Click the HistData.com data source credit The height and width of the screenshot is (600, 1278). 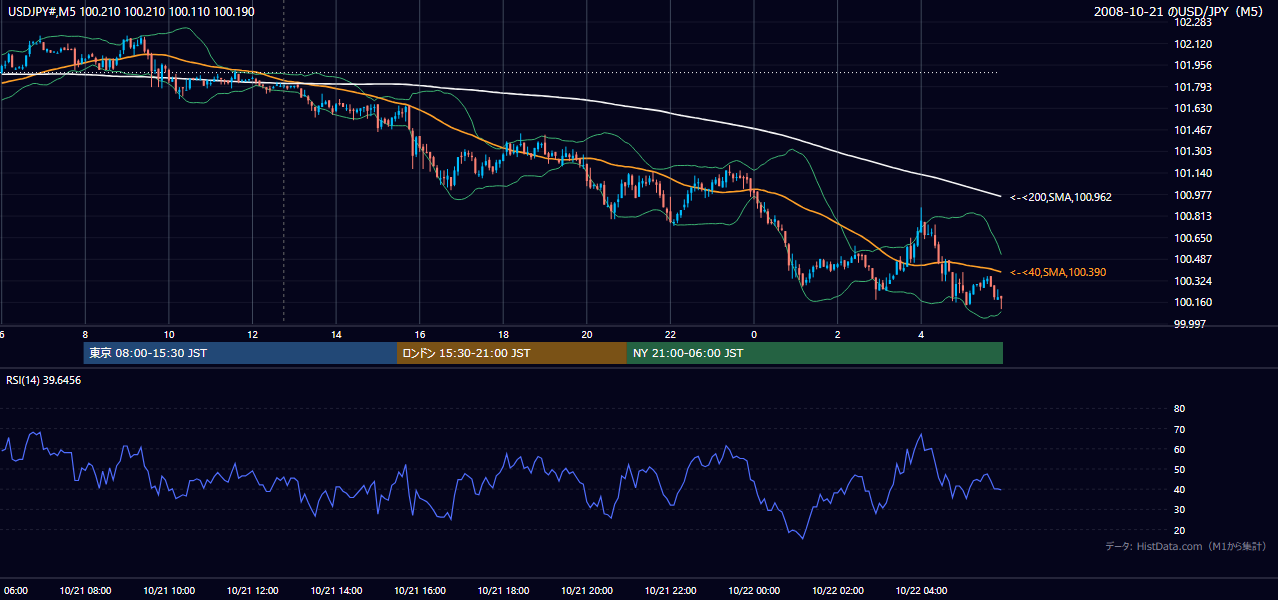[1186, 546]
